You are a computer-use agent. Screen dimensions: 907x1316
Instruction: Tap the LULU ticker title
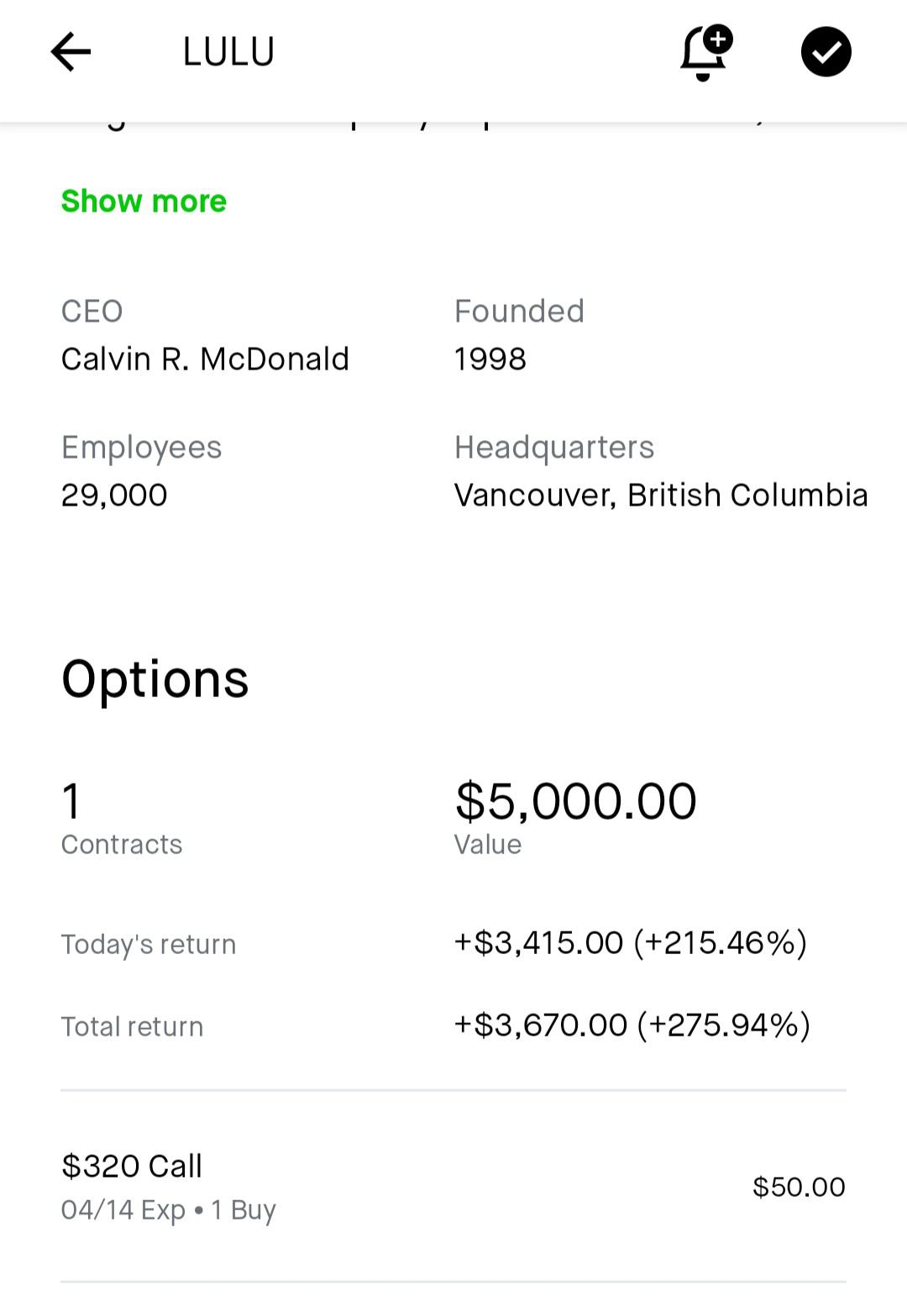pyautogui.click(x=228, y=52)
